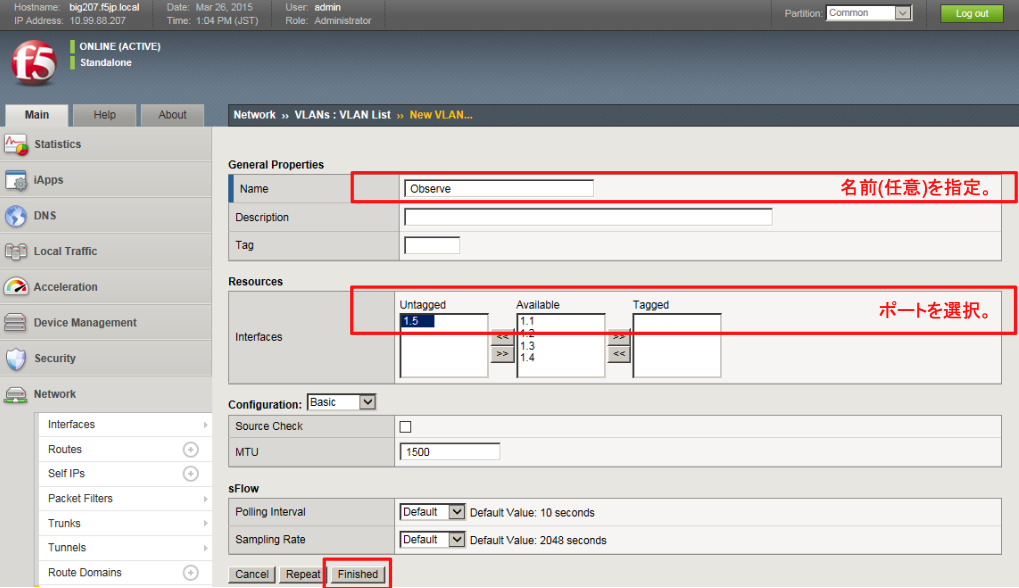Expand the Packet Filters submenu arrow
The image size is (1019, 588).
tap(205, 499)
